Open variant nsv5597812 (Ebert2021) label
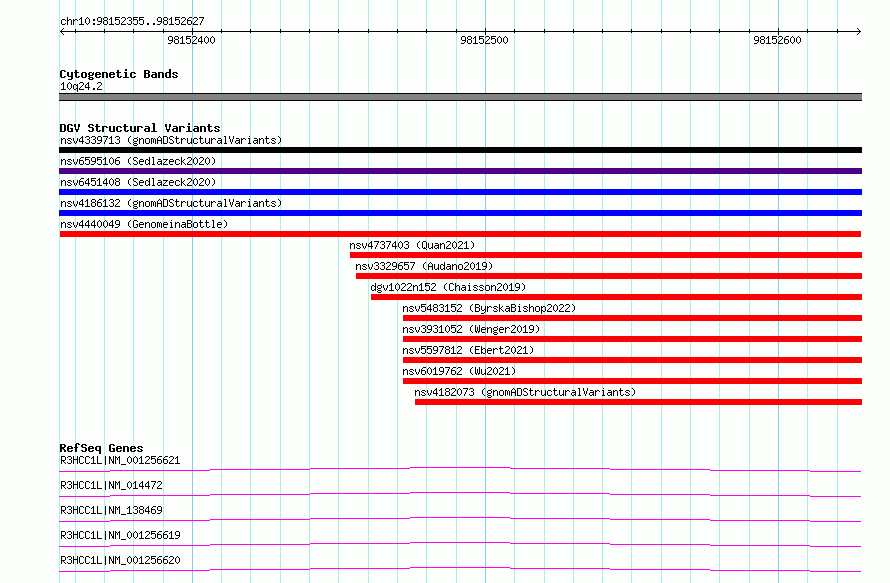Screen dimensions: 890x583 click(468, 350)
